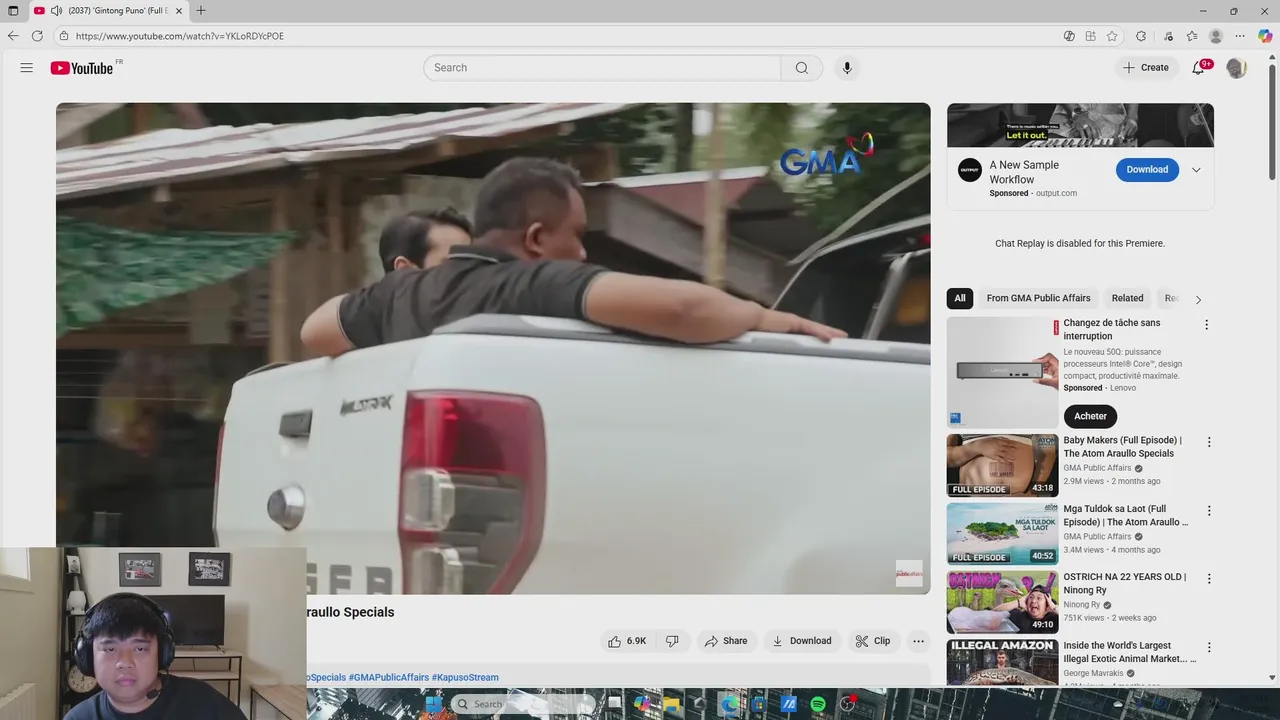
Task: Select the Related filter chip
Action: [1127, 298]
